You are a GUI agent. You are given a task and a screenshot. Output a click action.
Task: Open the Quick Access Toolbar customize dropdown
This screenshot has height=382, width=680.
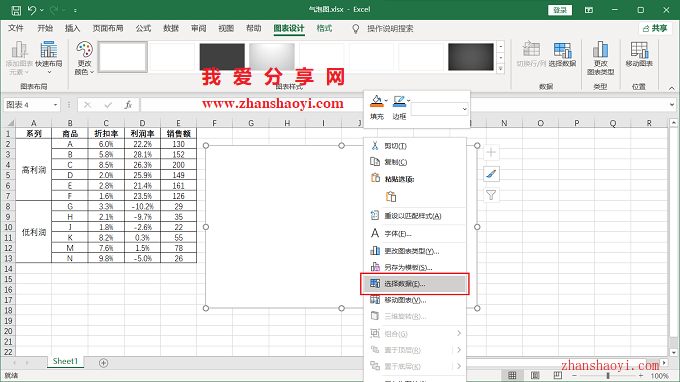pyautogui.click(x=75, y=10)
